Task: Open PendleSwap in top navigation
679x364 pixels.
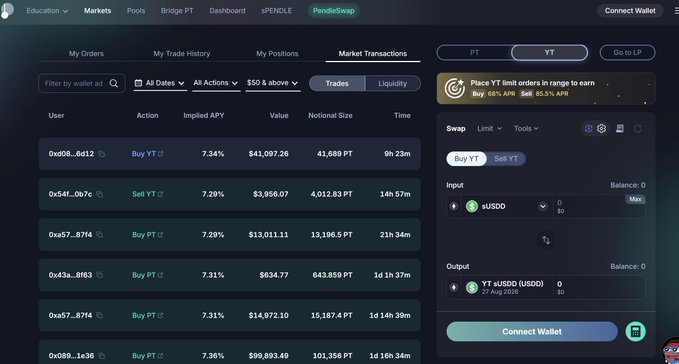Action: pos(333,11)
